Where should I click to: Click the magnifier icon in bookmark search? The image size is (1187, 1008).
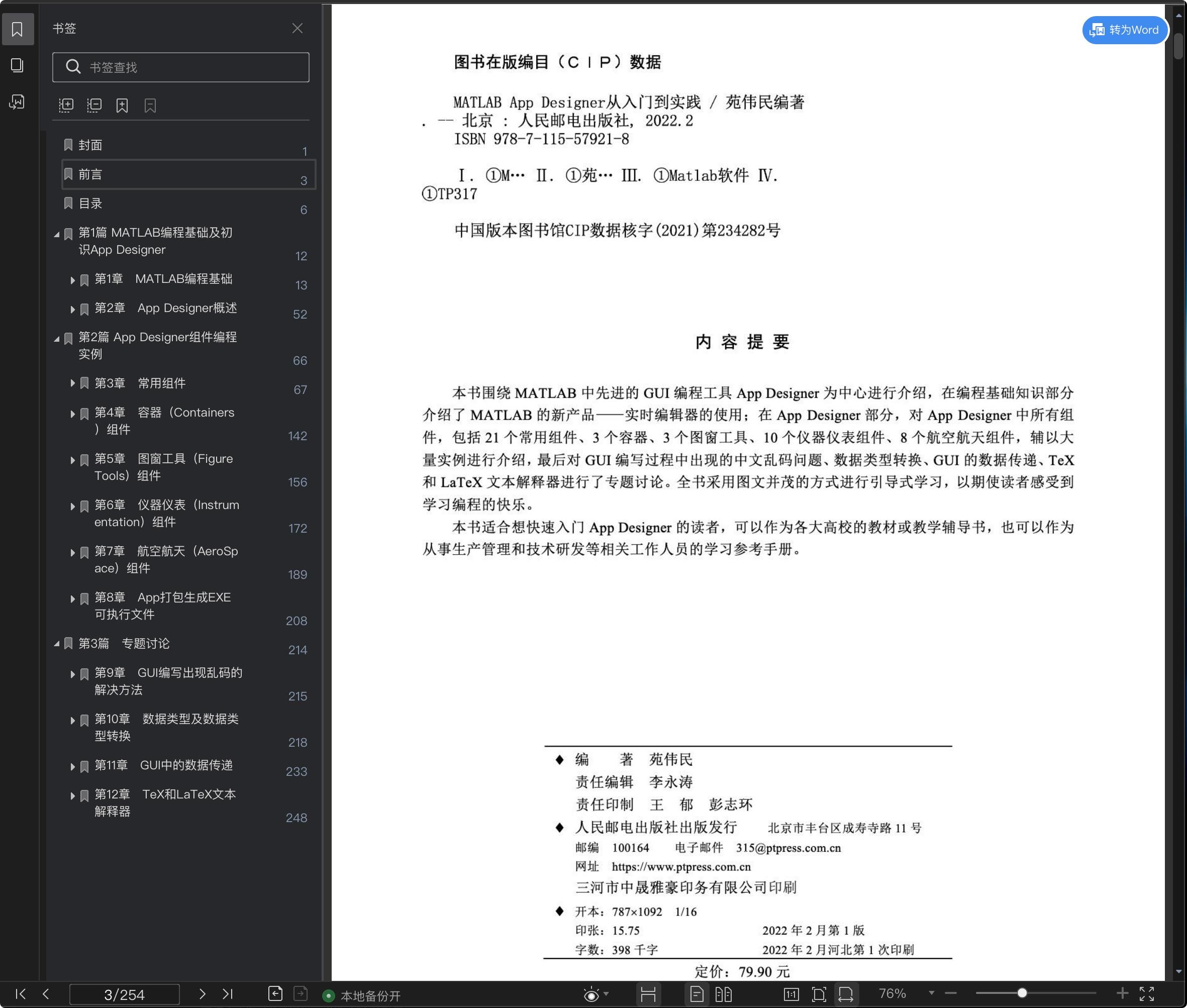[72, 67]
